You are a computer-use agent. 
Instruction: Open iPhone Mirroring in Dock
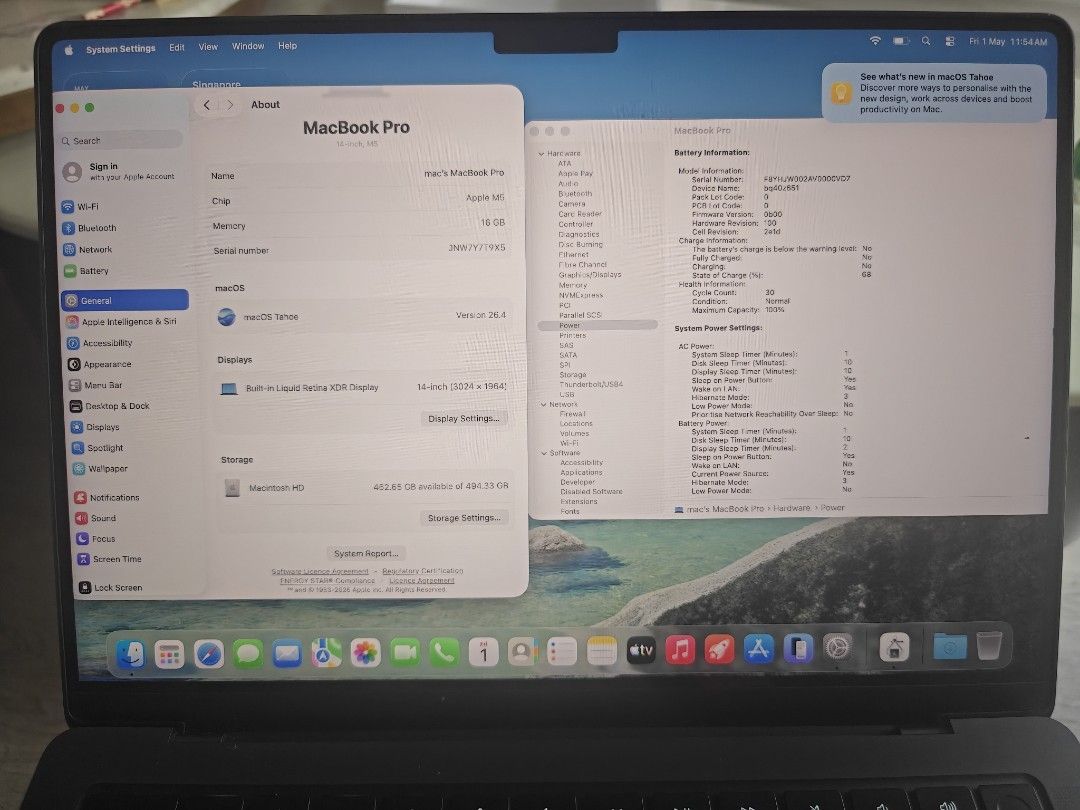tap(798, 649)
